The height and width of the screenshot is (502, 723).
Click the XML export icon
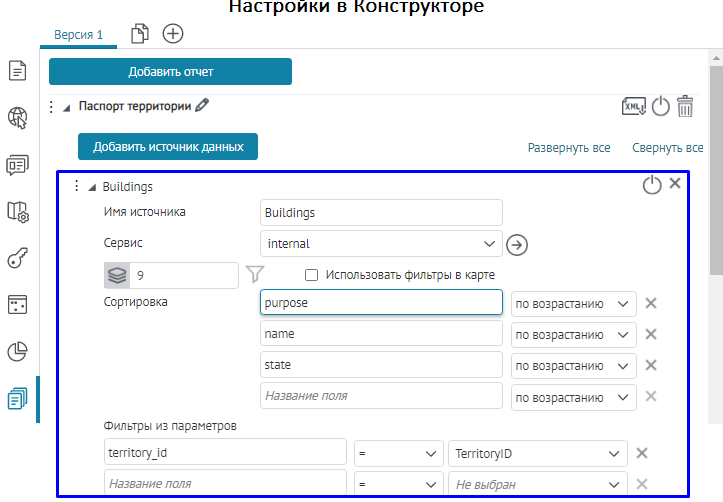click(x=633, y=106)
